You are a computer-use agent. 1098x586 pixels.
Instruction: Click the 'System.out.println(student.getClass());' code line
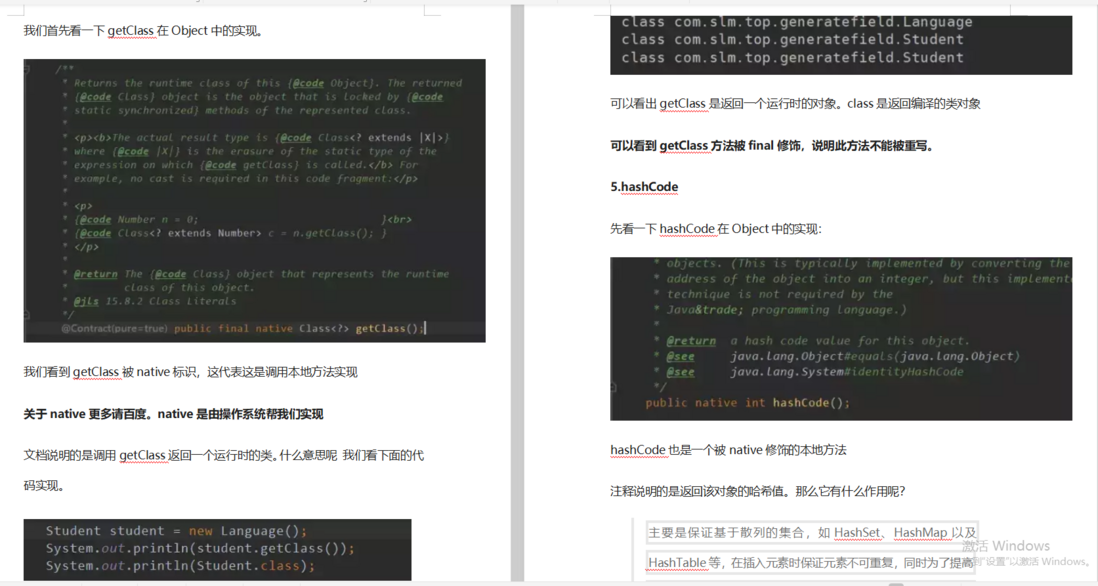(200, 548)
